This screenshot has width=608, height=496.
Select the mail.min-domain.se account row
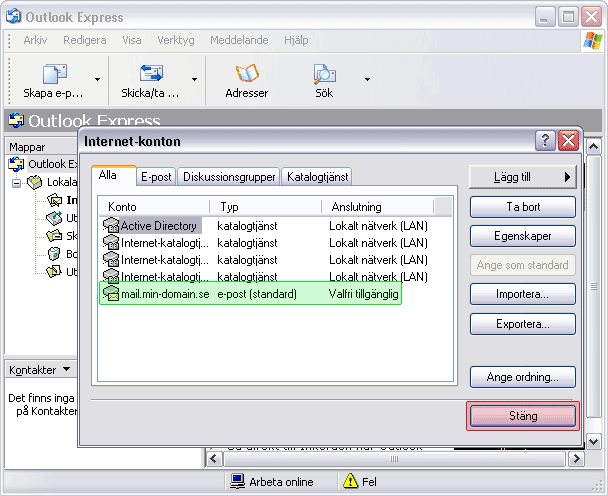(250, 293)
